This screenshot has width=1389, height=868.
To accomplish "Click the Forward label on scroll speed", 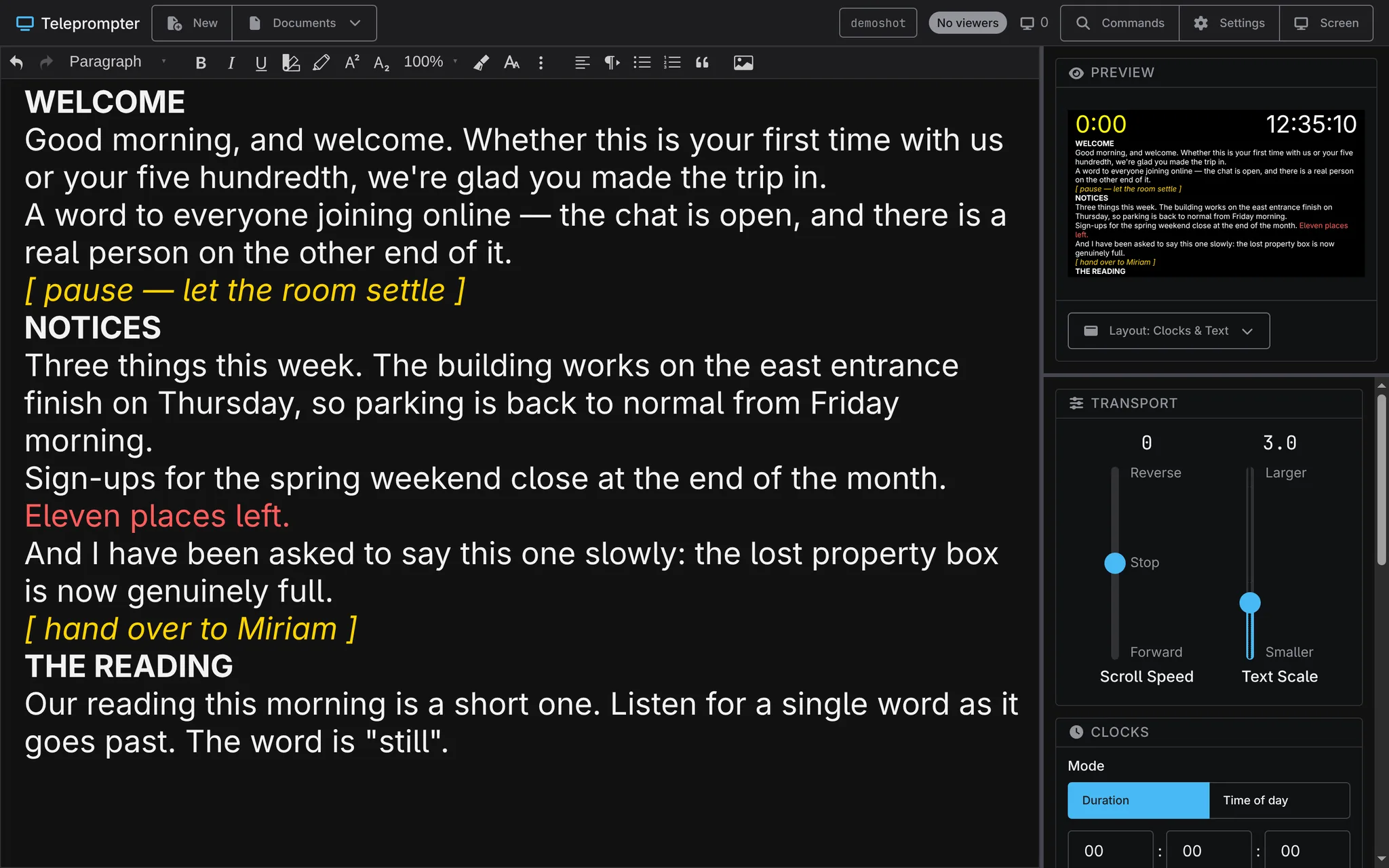I will 1156,652.
